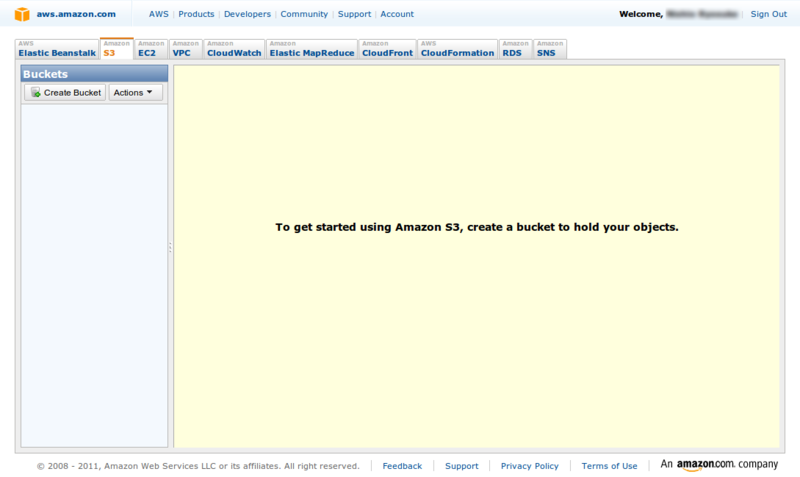Screen dimensions: 800x477
Task: Open the Account navigation link
Action: pyautogui.click(x=397, y=14)
